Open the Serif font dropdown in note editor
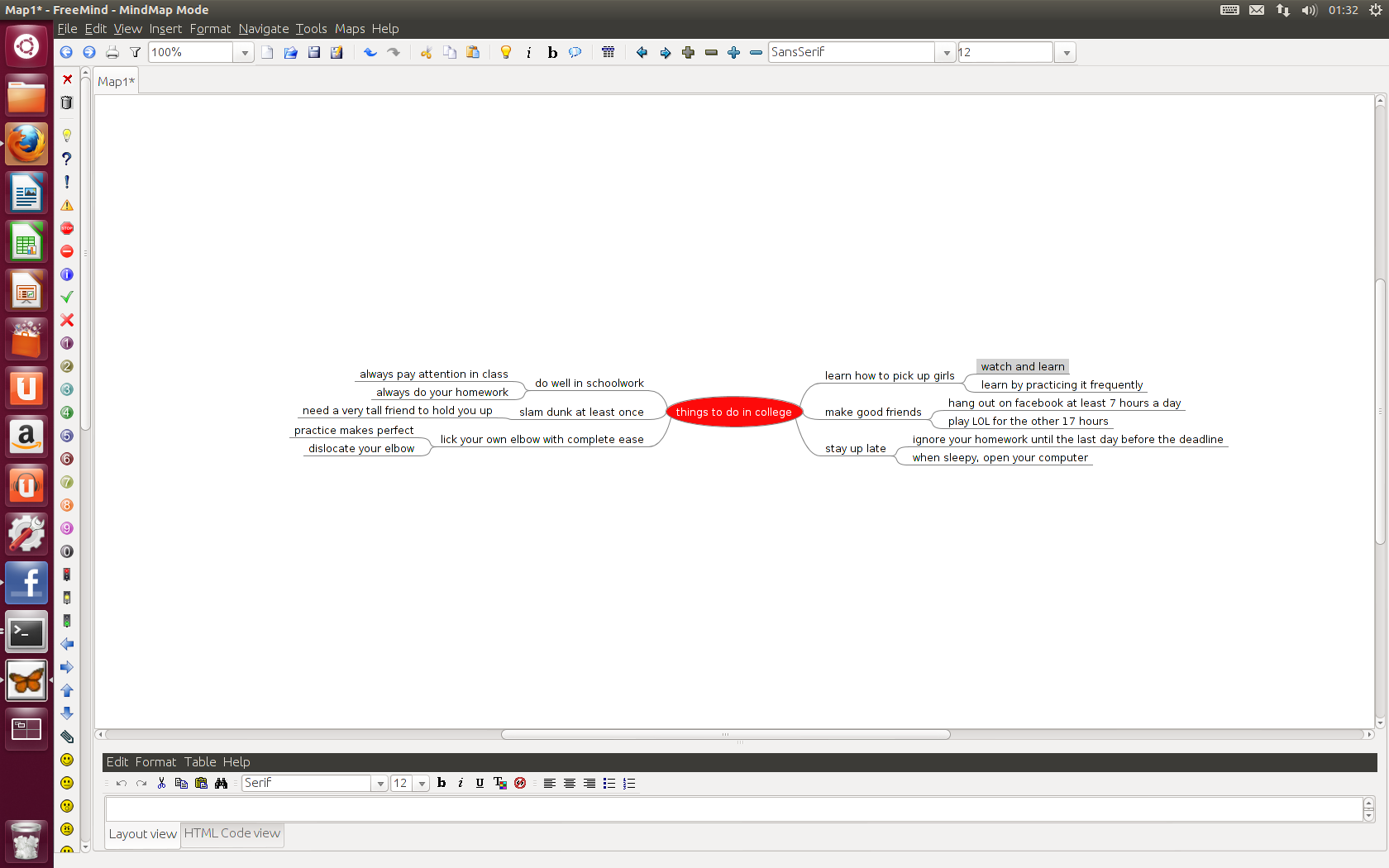The width and height of the screenshot is (1389, 868). click(380, 783)
